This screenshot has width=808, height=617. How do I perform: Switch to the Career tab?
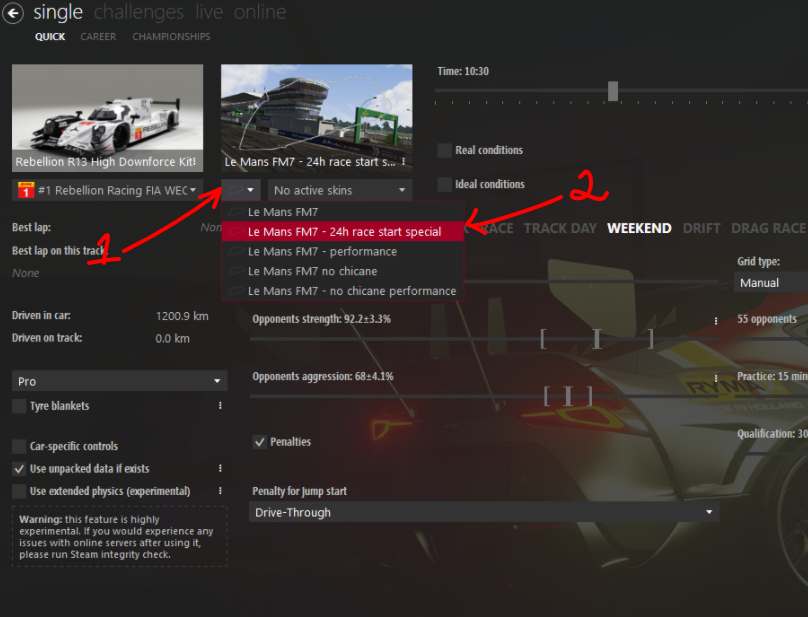point(98,37)
